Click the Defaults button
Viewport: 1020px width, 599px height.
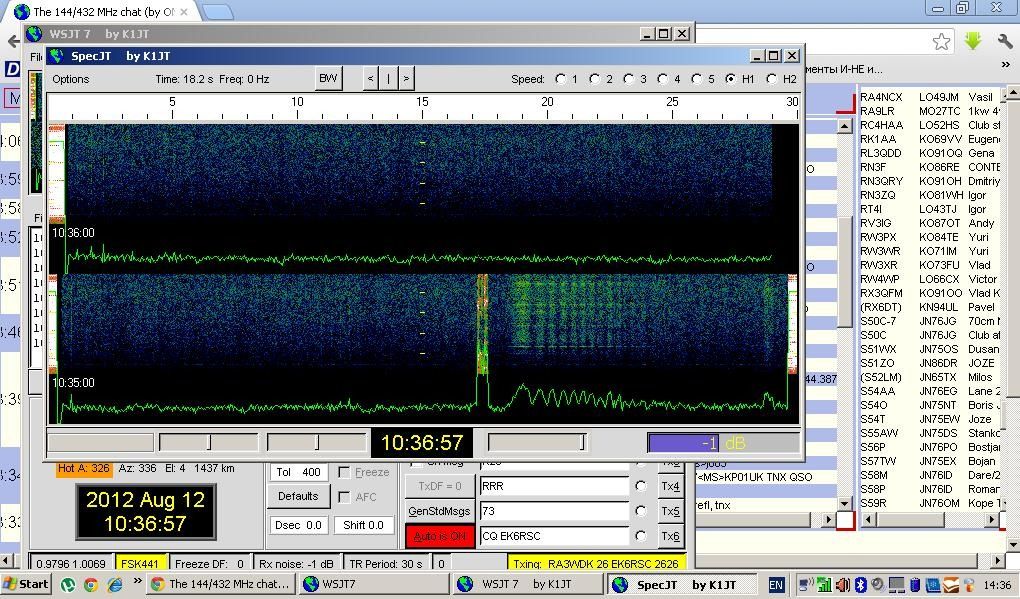click(298, 497)
